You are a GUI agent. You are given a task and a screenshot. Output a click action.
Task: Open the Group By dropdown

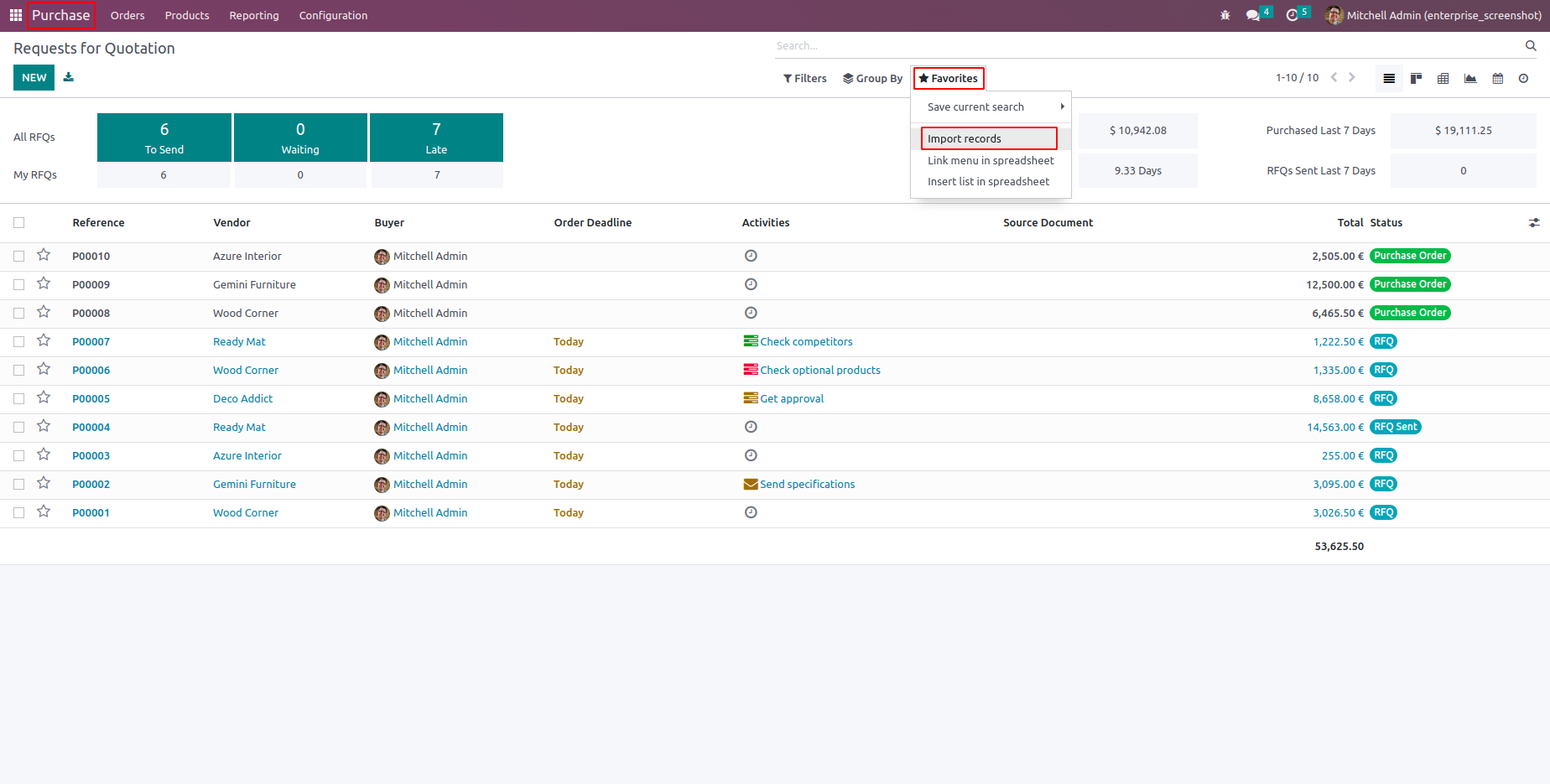[x=872, y=78]
